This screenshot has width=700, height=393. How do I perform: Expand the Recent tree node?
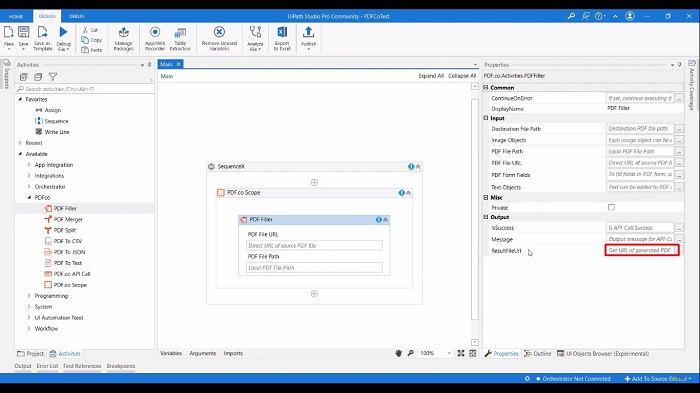tap(20, 143)
